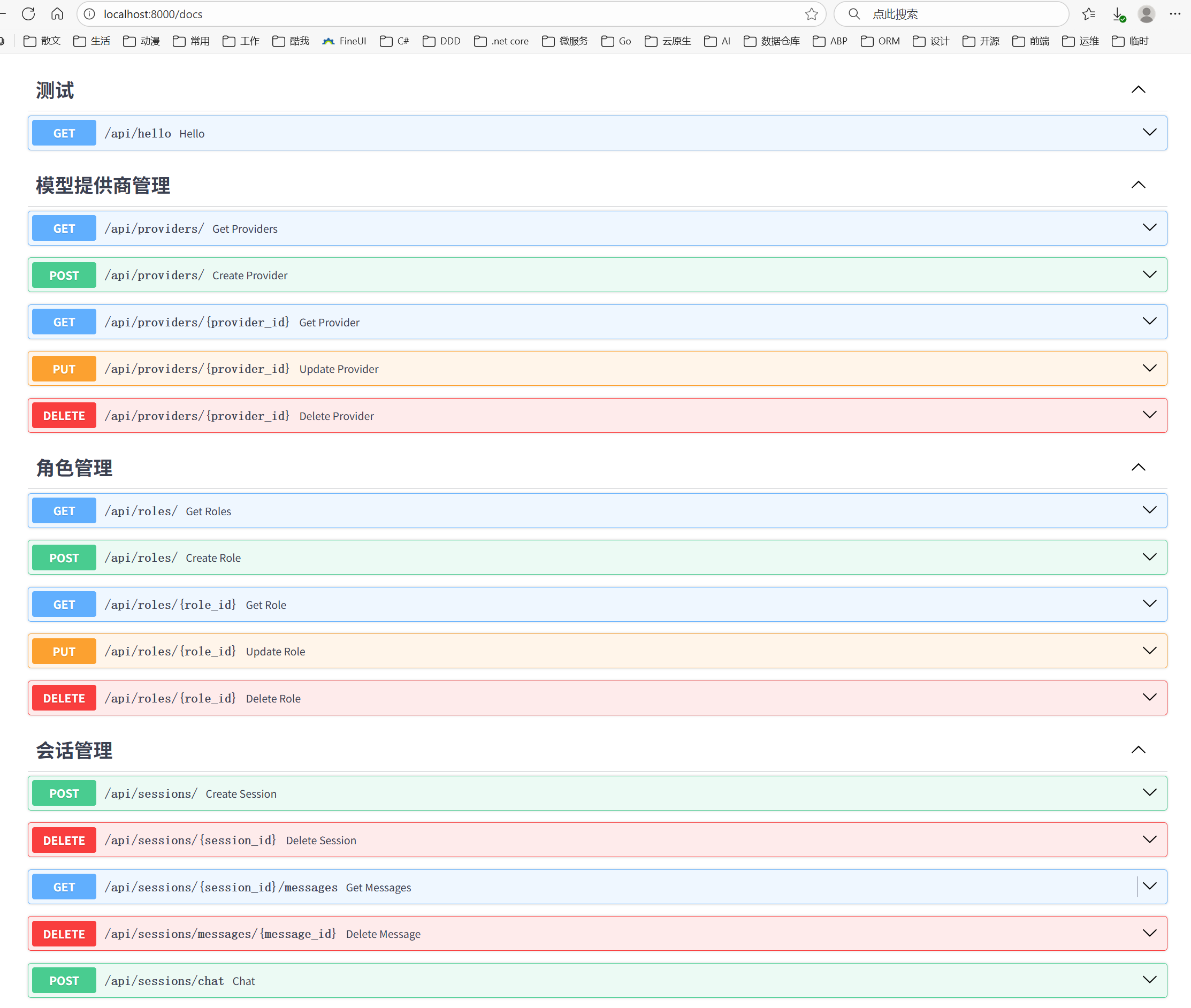Viewport: 1191px width, 1008px height.
Task: Collapse the 会话管理 section
Action: coord(1138,750)
